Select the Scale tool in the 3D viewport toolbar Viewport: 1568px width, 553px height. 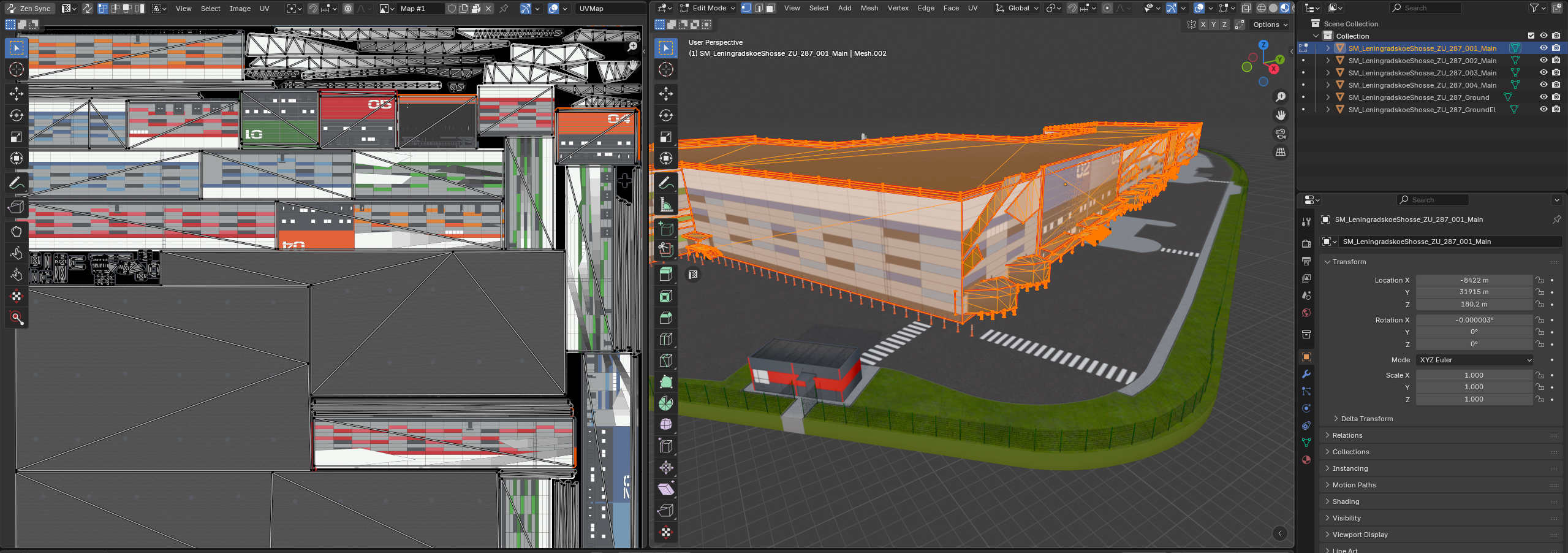[666, 137]
